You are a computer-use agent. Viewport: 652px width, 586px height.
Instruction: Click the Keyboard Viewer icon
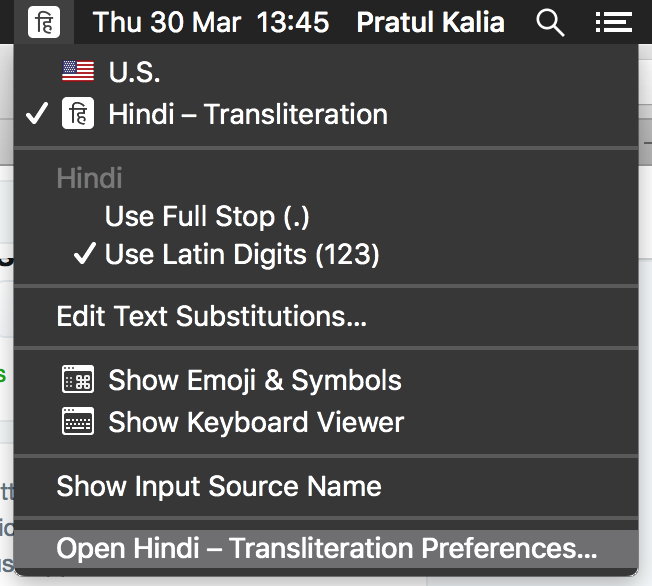click(78, 422)
